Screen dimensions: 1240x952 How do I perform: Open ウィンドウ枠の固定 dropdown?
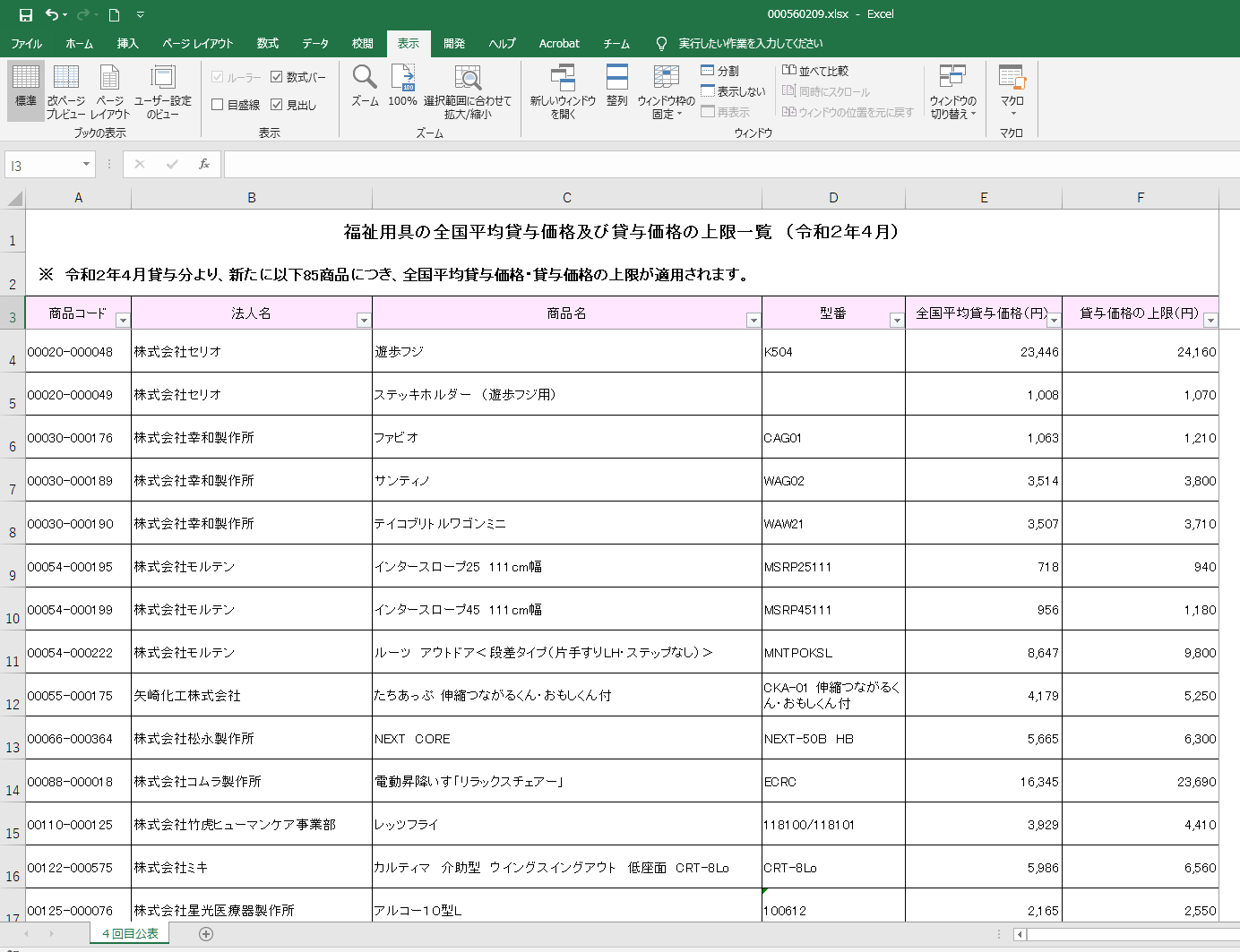click(666, 91)
